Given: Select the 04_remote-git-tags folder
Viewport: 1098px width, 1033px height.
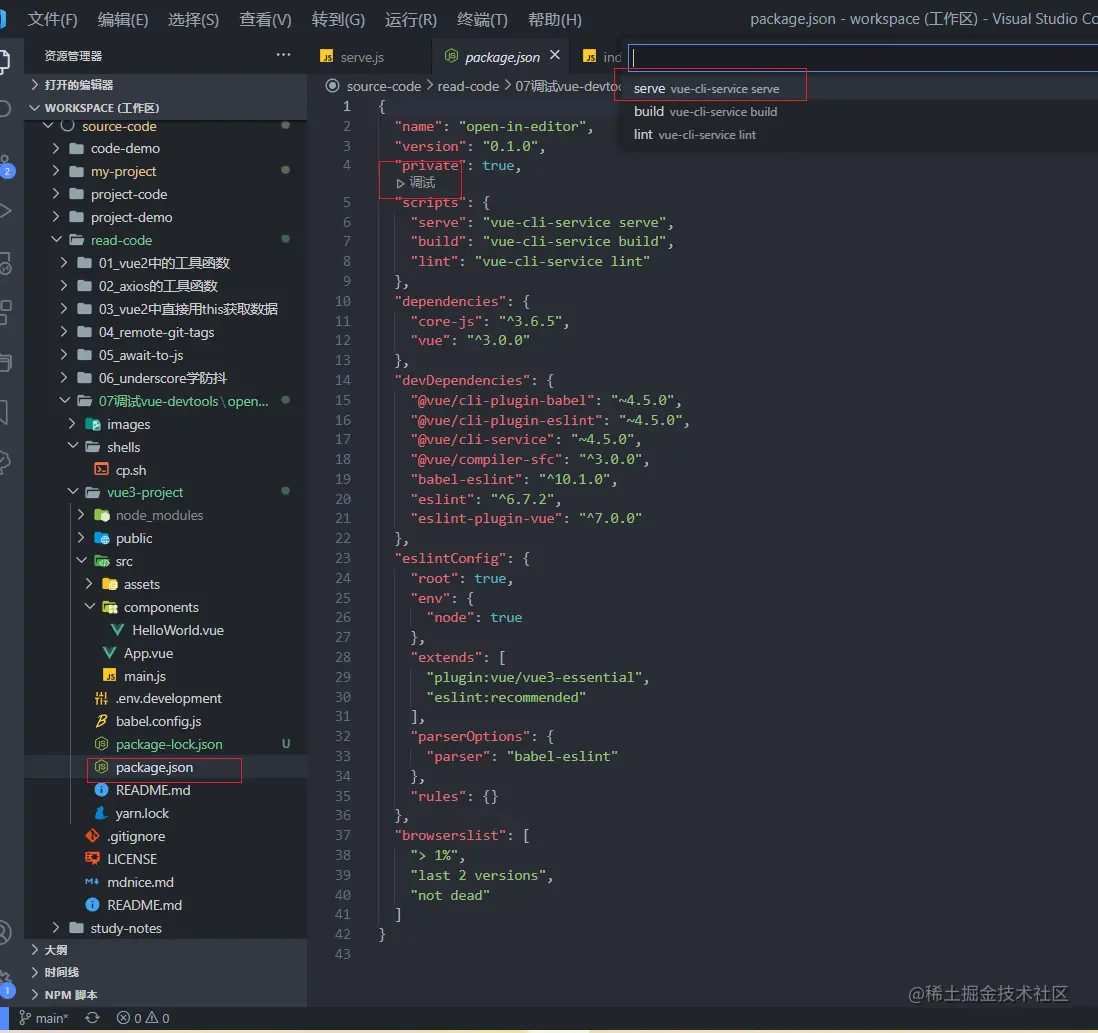Looking at the screenshot, I should pos(166,332).
